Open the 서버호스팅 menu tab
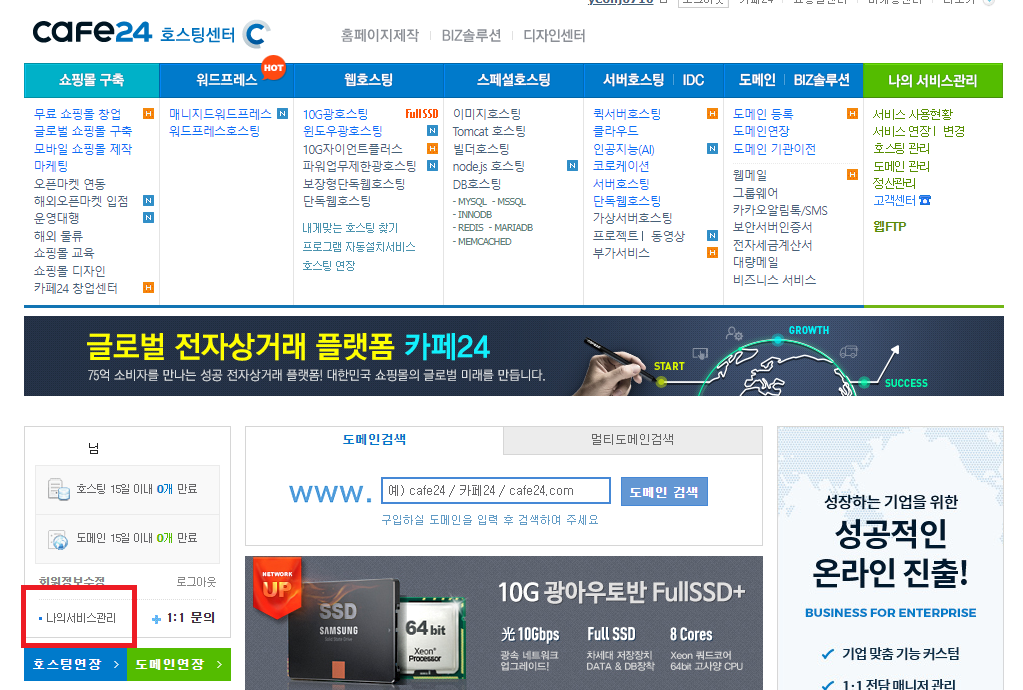1023x690 pixels. click(633, 80)
